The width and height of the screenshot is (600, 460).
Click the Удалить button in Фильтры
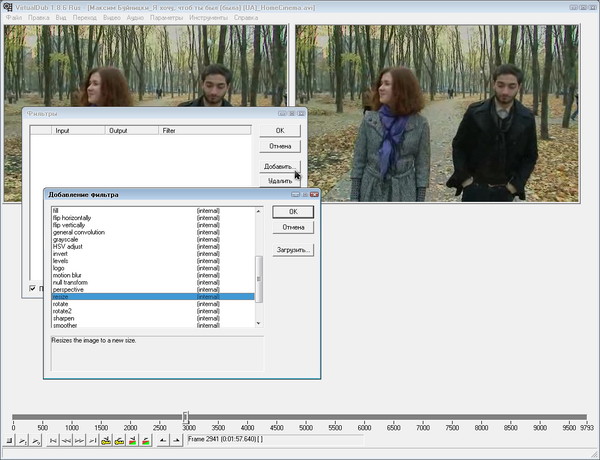[280, 181]
